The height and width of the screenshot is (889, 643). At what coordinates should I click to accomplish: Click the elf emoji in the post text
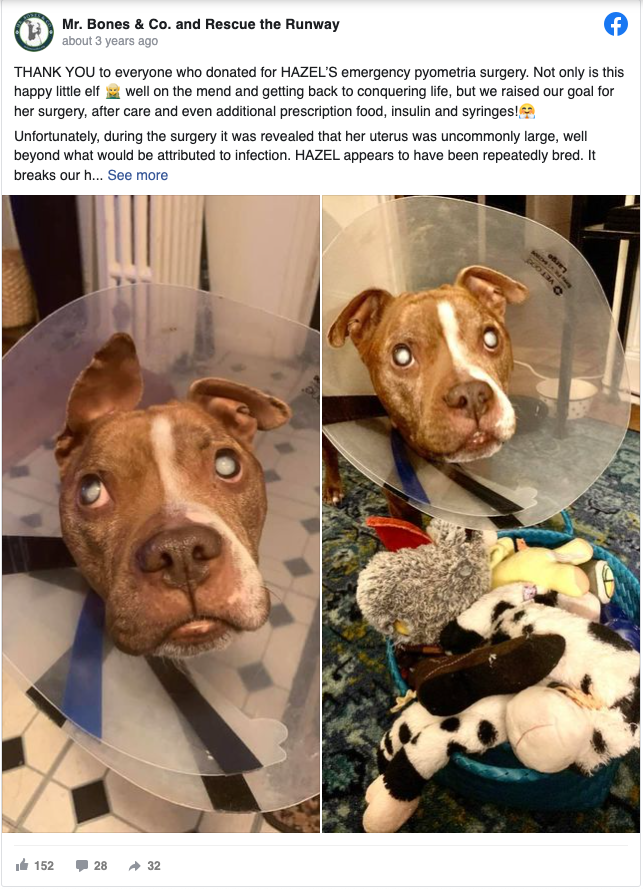[113, 92]
